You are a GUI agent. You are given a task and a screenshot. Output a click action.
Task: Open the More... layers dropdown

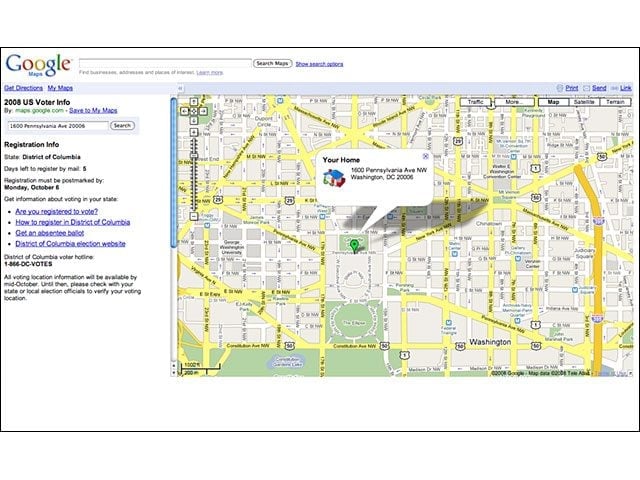pos(514,102)
